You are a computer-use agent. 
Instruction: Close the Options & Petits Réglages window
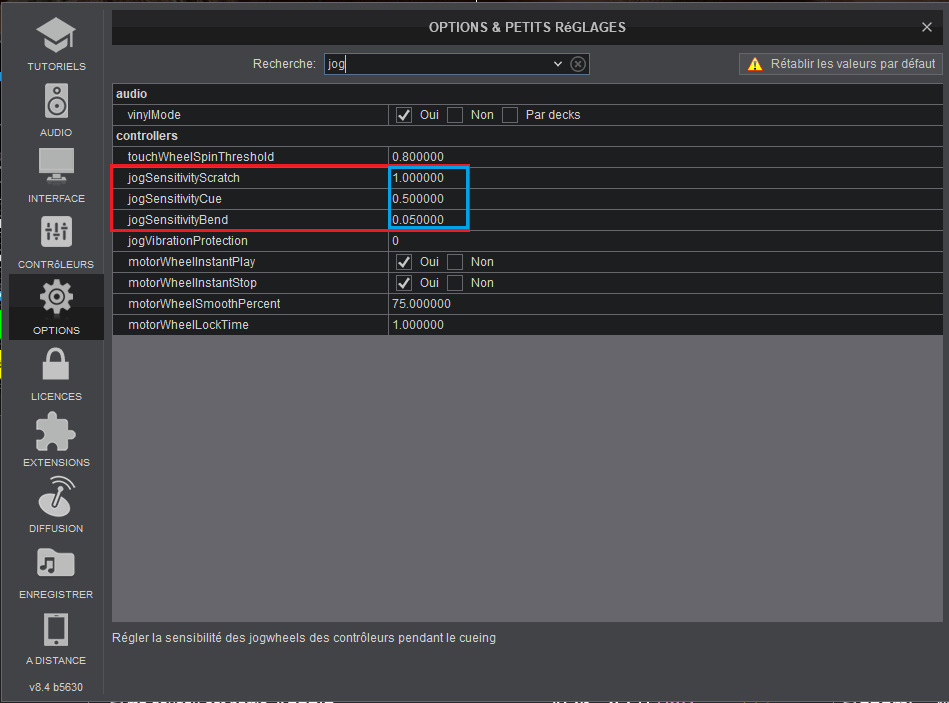point(927,27)
